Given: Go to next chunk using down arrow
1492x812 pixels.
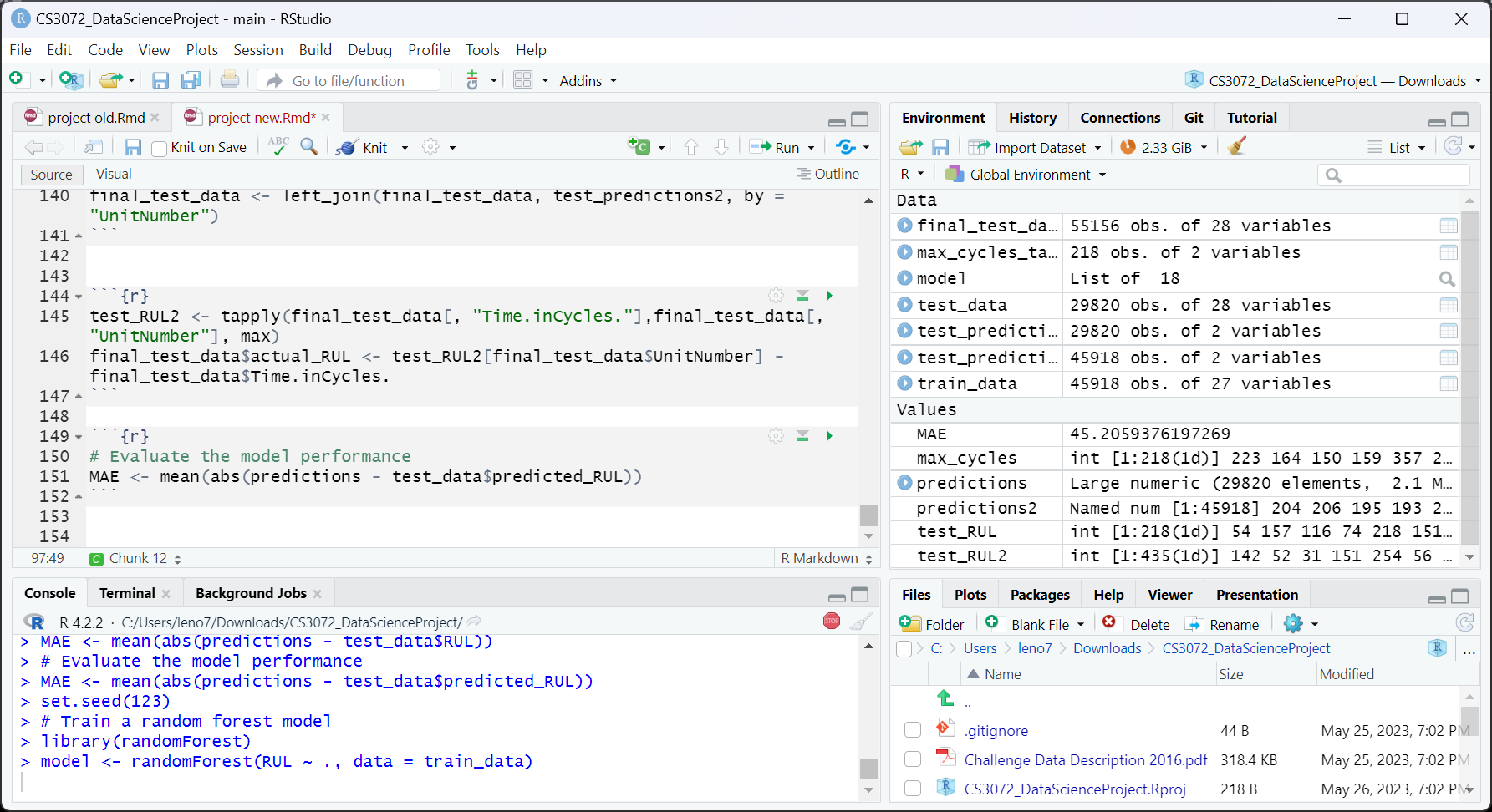Looking at the screenshot, I should (721, 147).
